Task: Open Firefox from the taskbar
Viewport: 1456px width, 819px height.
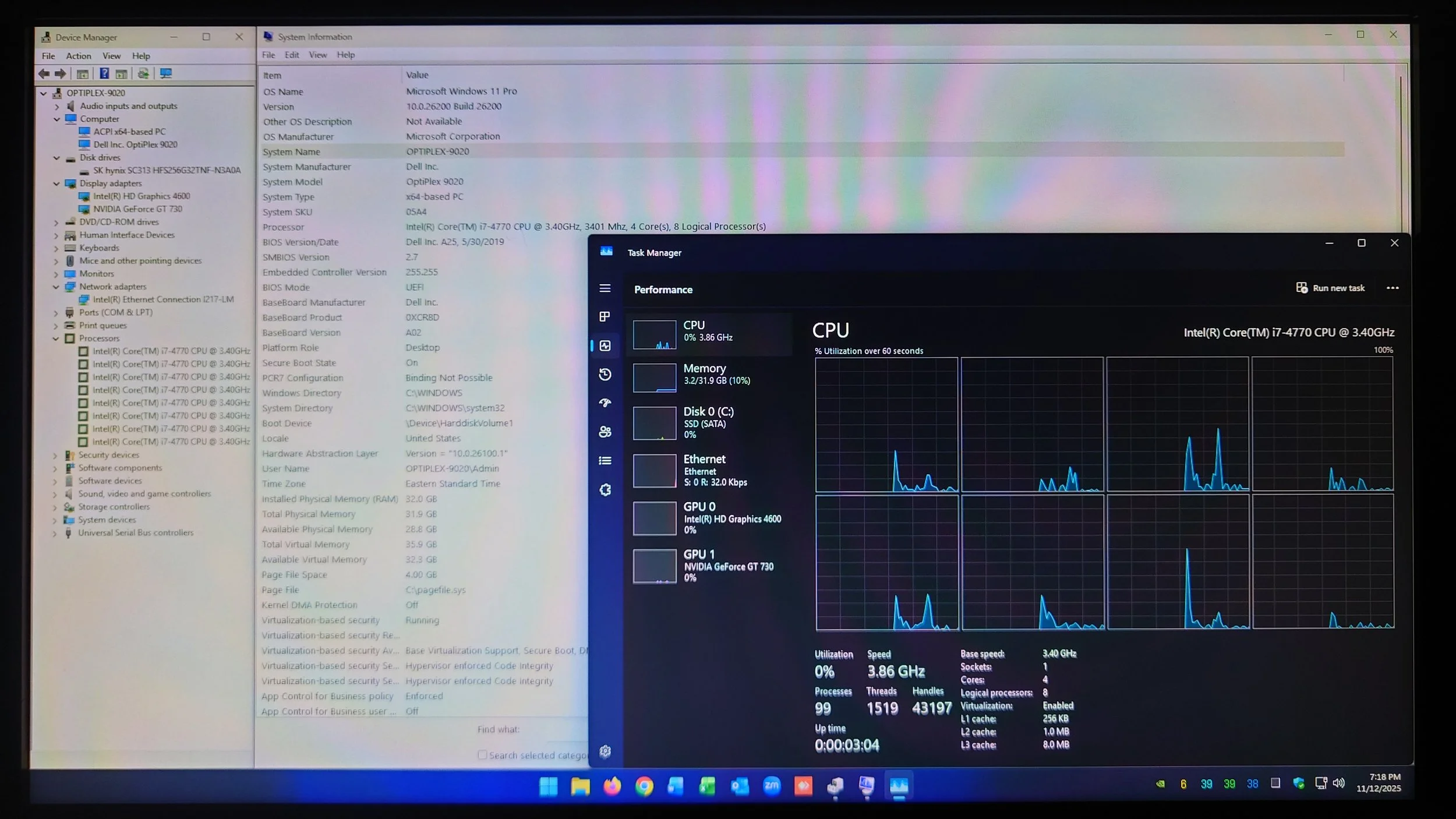Action: [x=612, y=786]
